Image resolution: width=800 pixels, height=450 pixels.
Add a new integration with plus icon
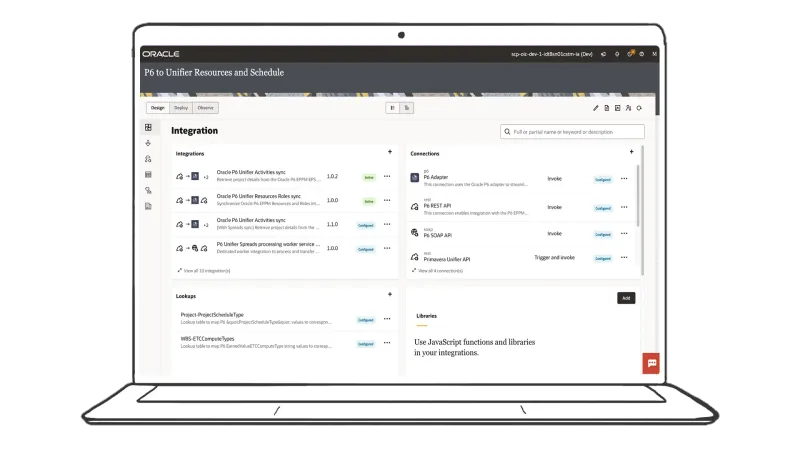coord(390,152)
